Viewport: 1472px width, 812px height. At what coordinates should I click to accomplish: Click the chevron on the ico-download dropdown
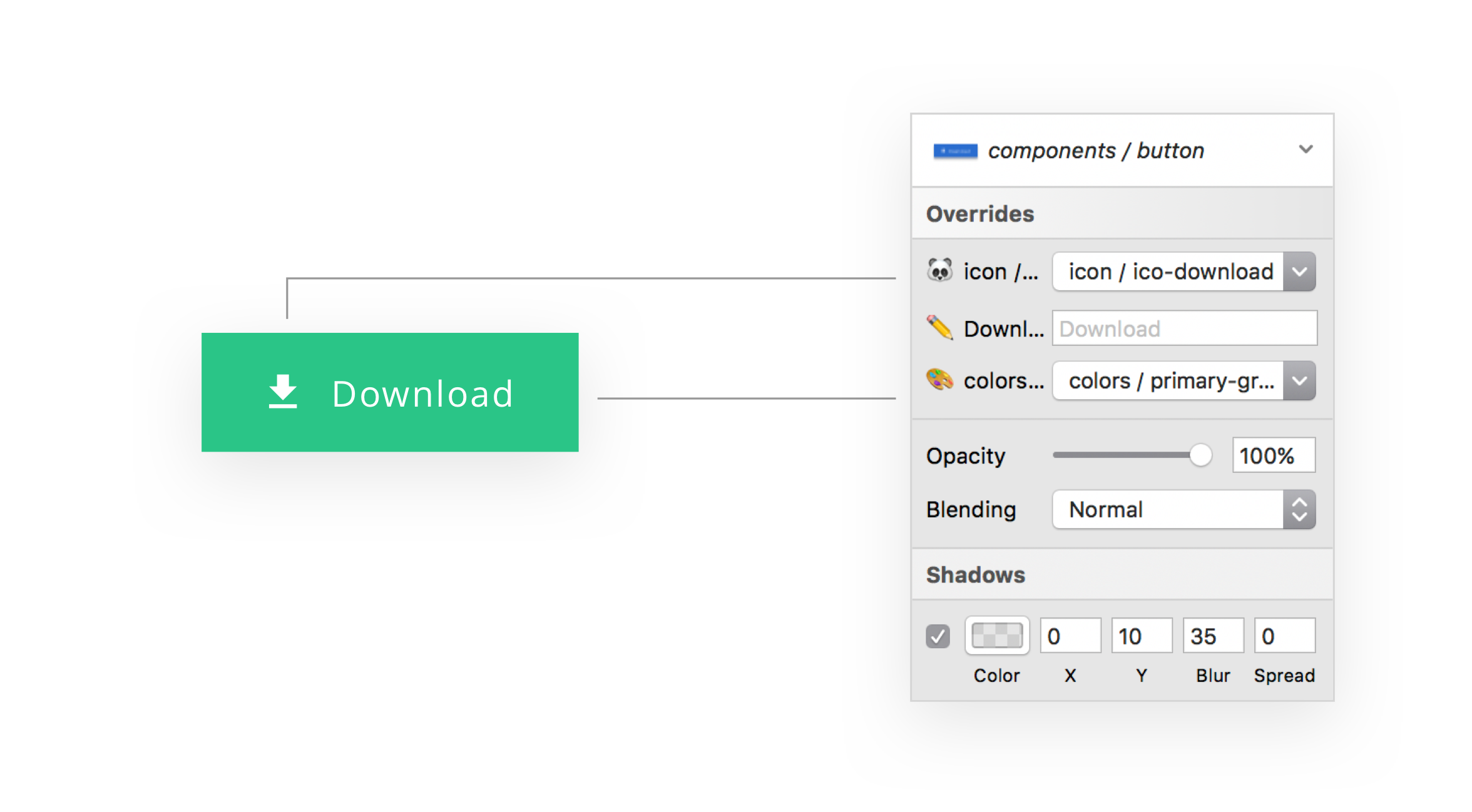[1300, 271]
